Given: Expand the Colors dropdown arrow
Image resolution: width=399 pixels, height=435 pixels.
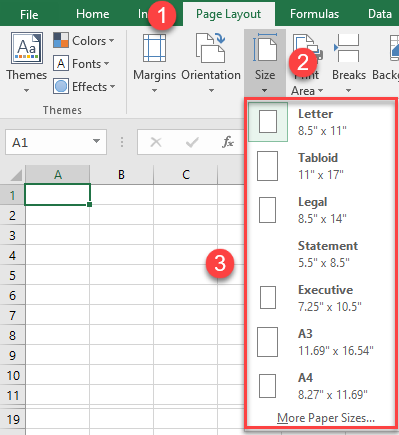Looking at the screenshot, I should 111,41.
